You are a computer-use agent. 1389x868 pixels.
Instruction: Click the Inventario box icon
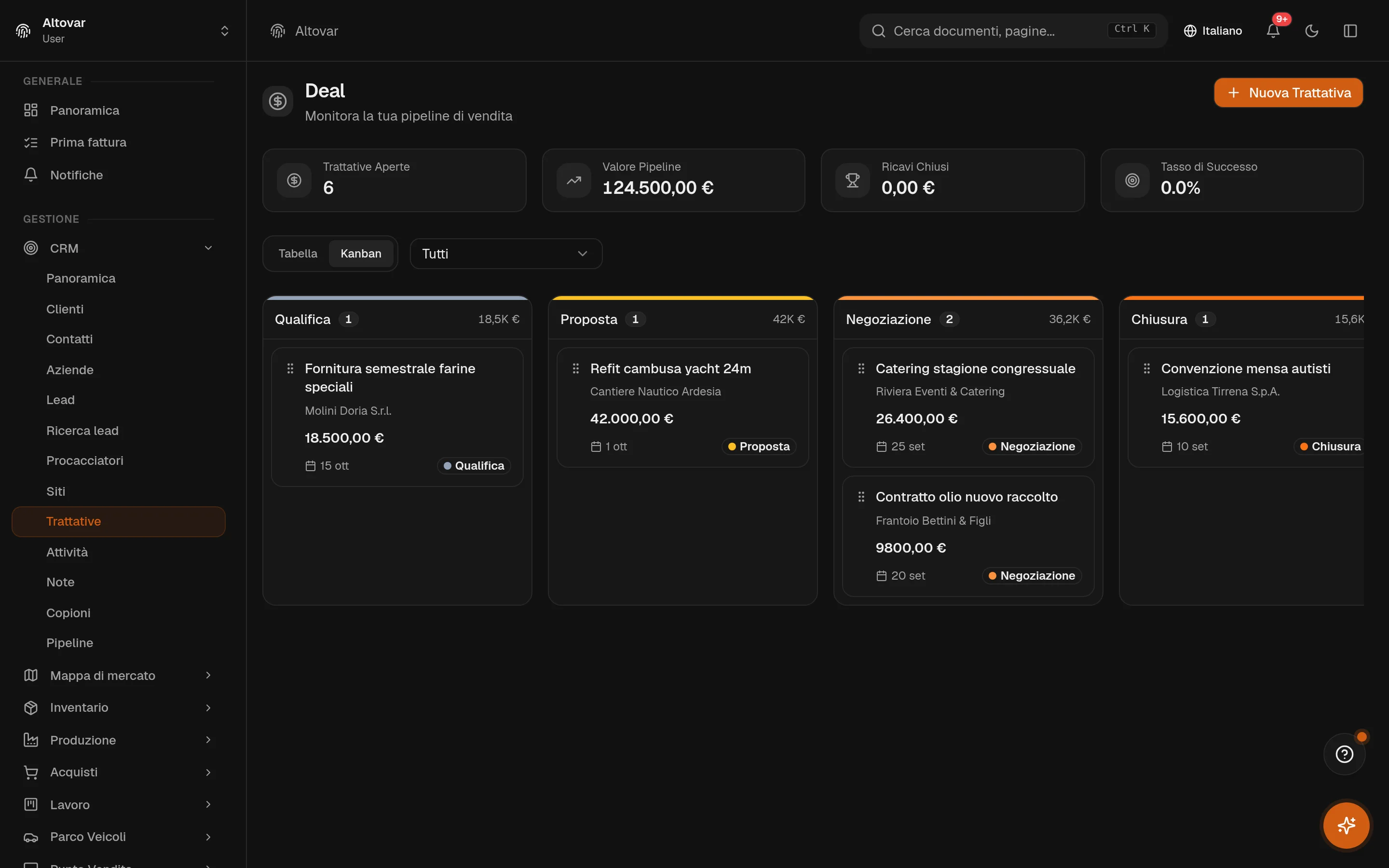[31, 707]
